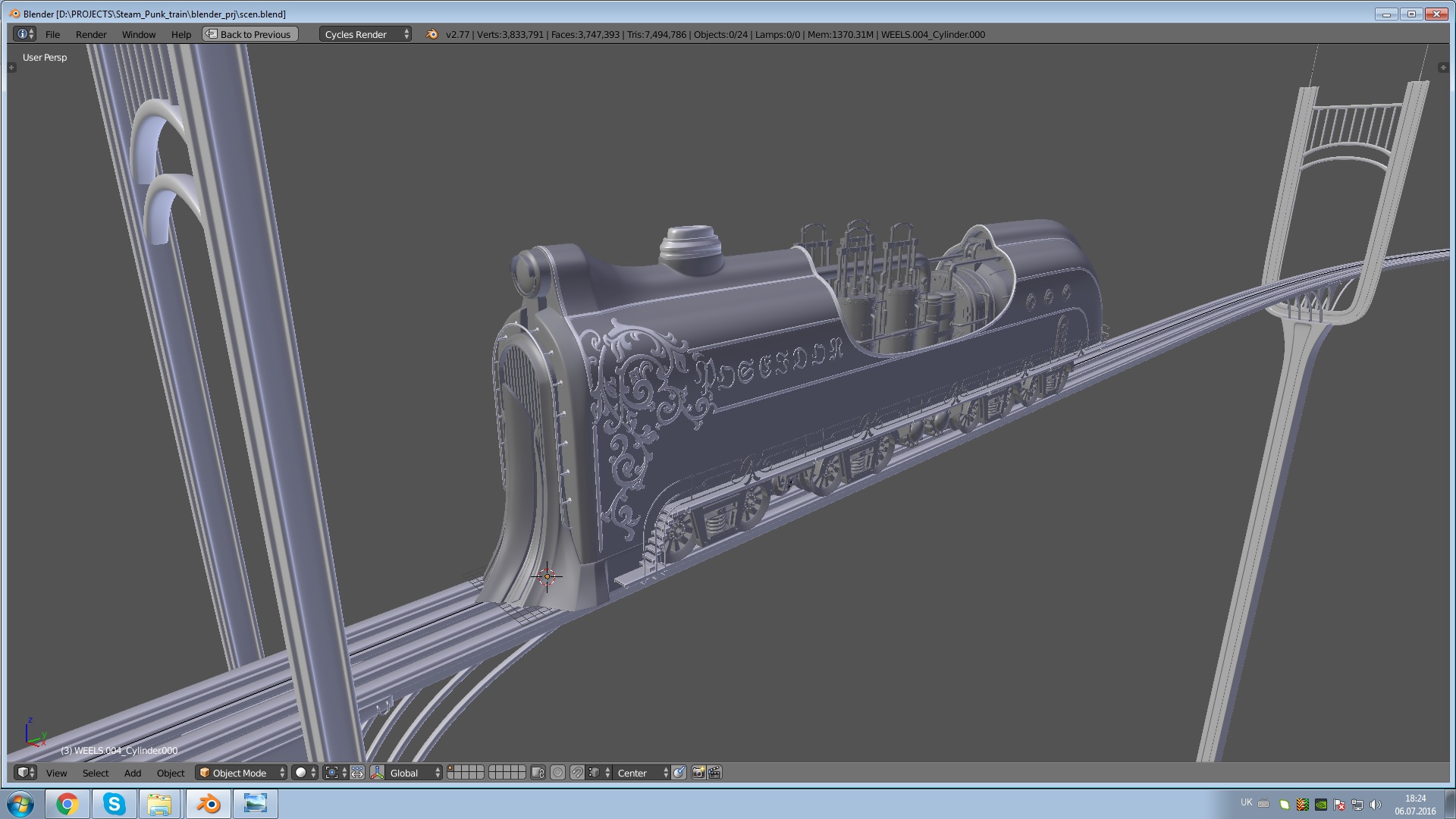The width and height of the screenshot is (1456, 819).
Task: Open the File menu
Action: pos(51,34)
